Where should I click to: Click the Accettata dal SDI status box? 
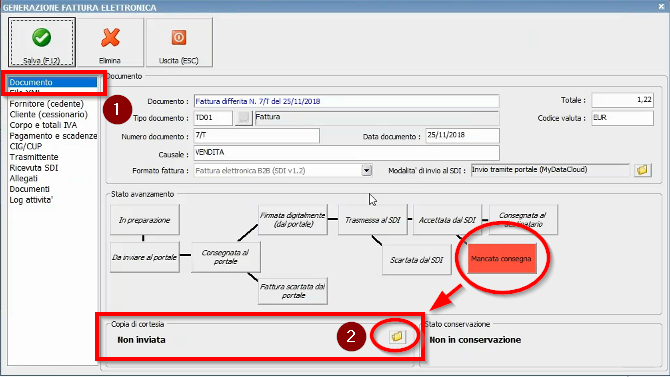point(447,220)
